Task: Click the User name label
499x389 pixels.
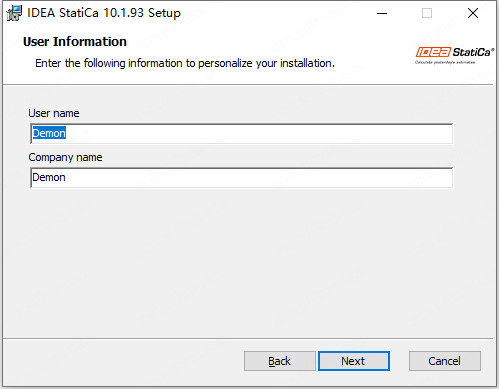Action: [x=54, y=113]
